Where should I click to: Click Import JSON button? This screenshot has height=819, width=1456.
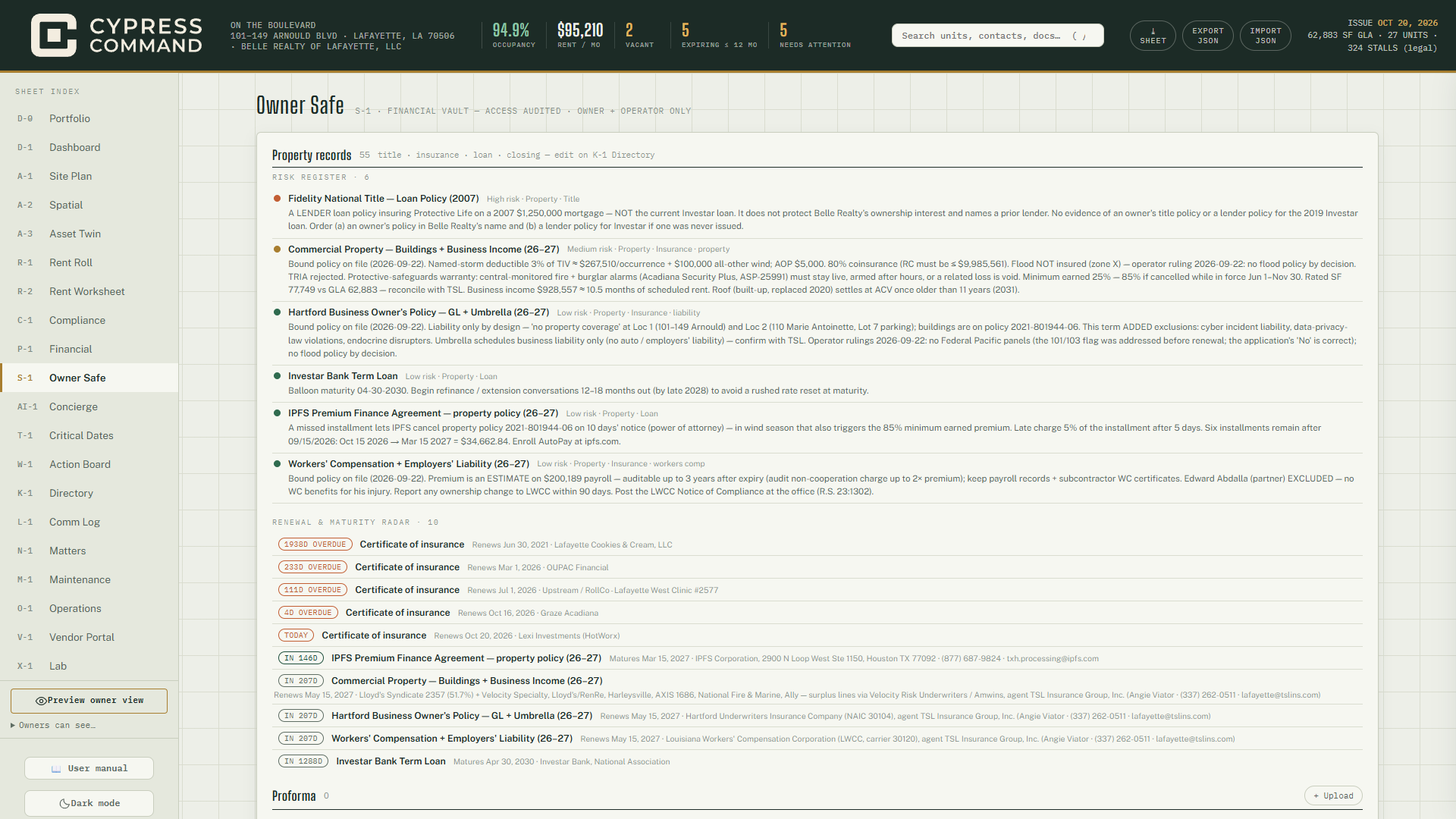(x=1266, y=36)
